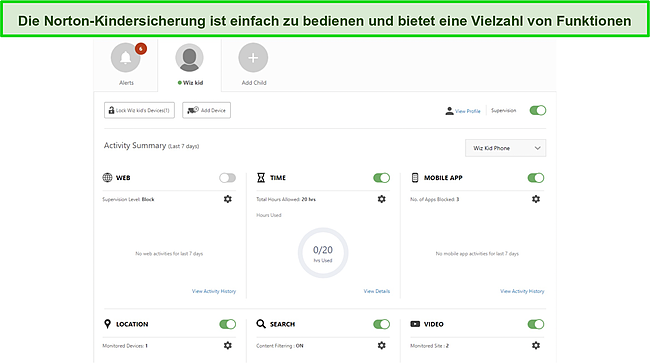This screenshot has width=650, height=363.
Task: Click the 'Activity Summary' heading
Action: tap(135, 145)
